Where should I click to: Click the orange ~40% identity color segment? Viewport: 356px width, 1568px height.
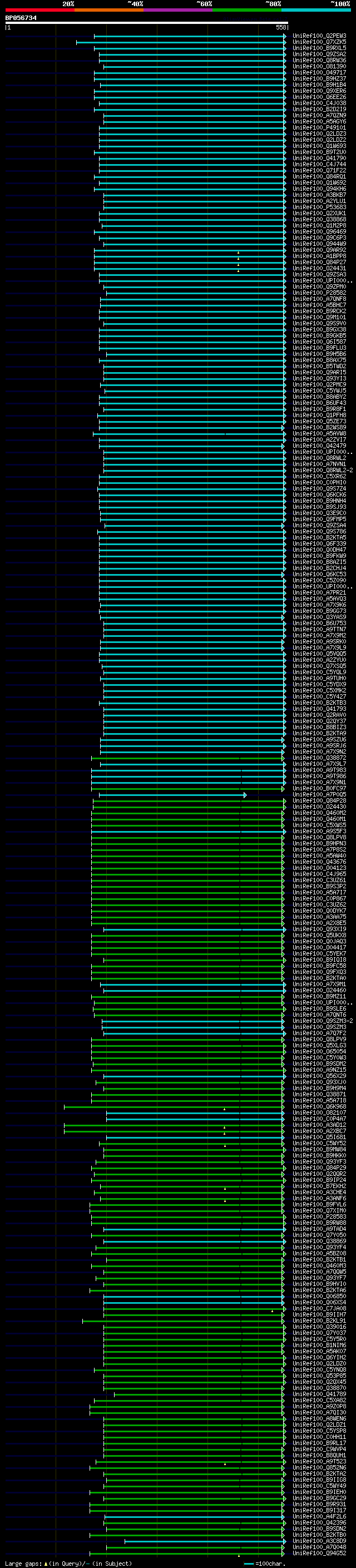coord(109,10)
